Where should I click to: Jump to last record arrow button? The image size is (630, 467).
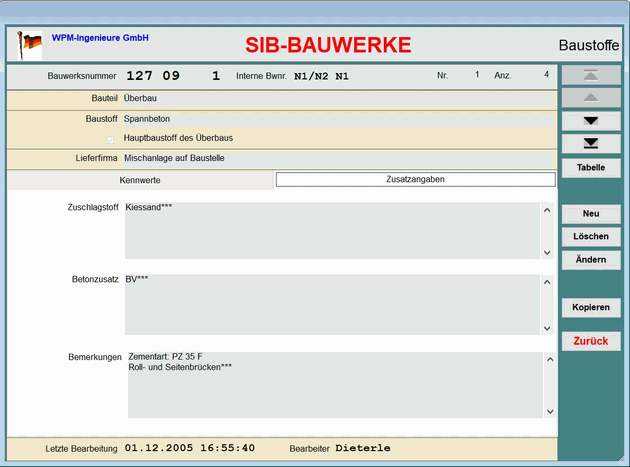591,143
